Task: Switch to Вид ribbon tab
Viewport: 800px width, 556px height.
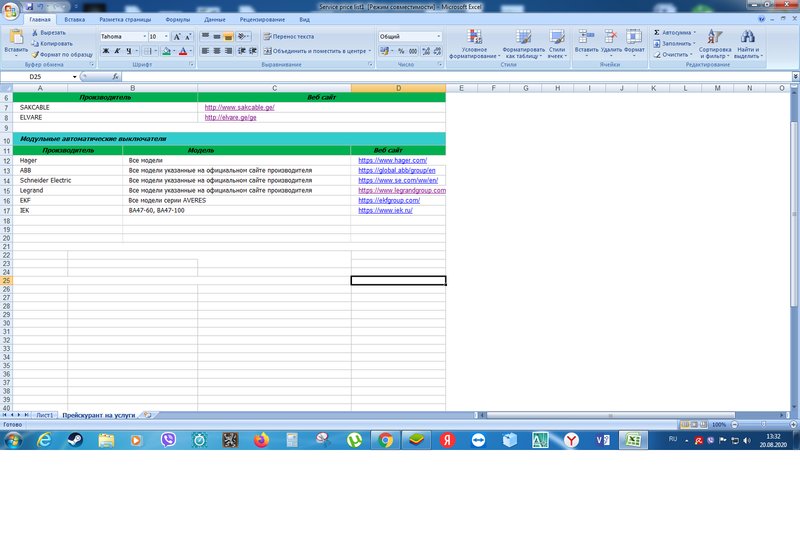Action: pos(305,19)
